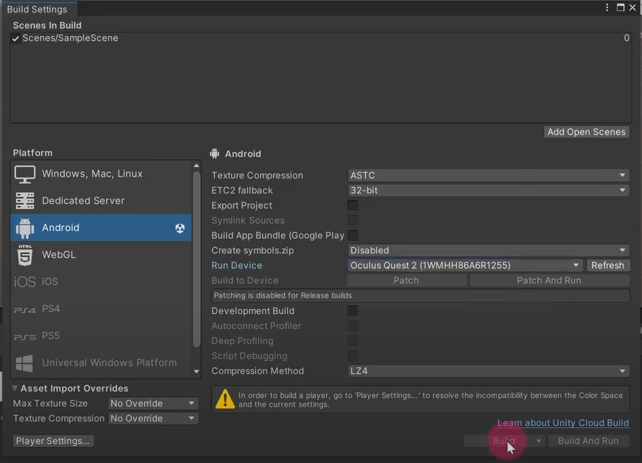Toggle the Script Debugging checkbox
642x463 pixels.
(353, 356)
